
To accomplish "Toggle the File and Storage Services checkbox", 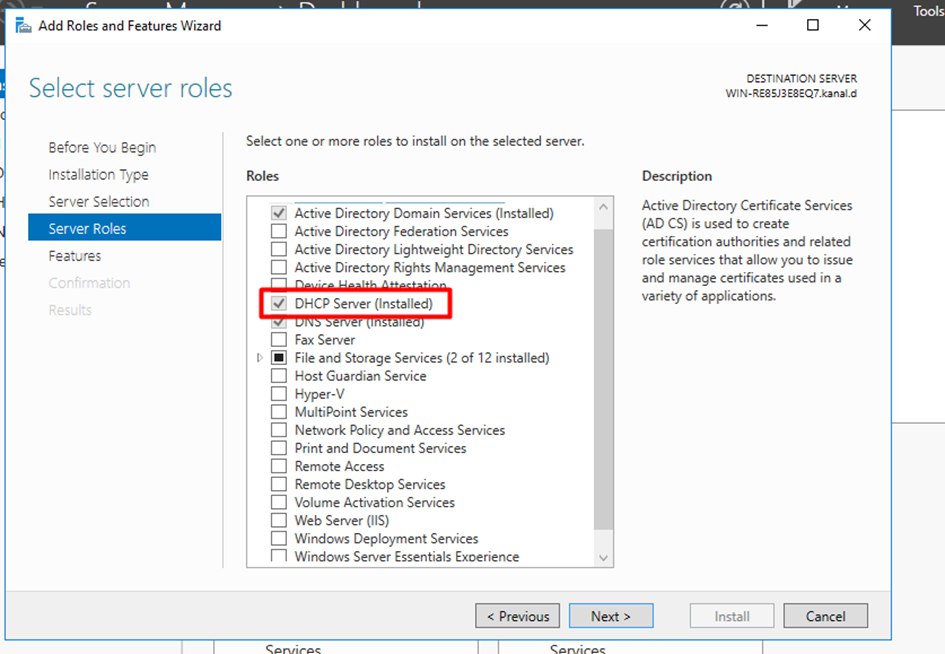I will click(279, 358).
